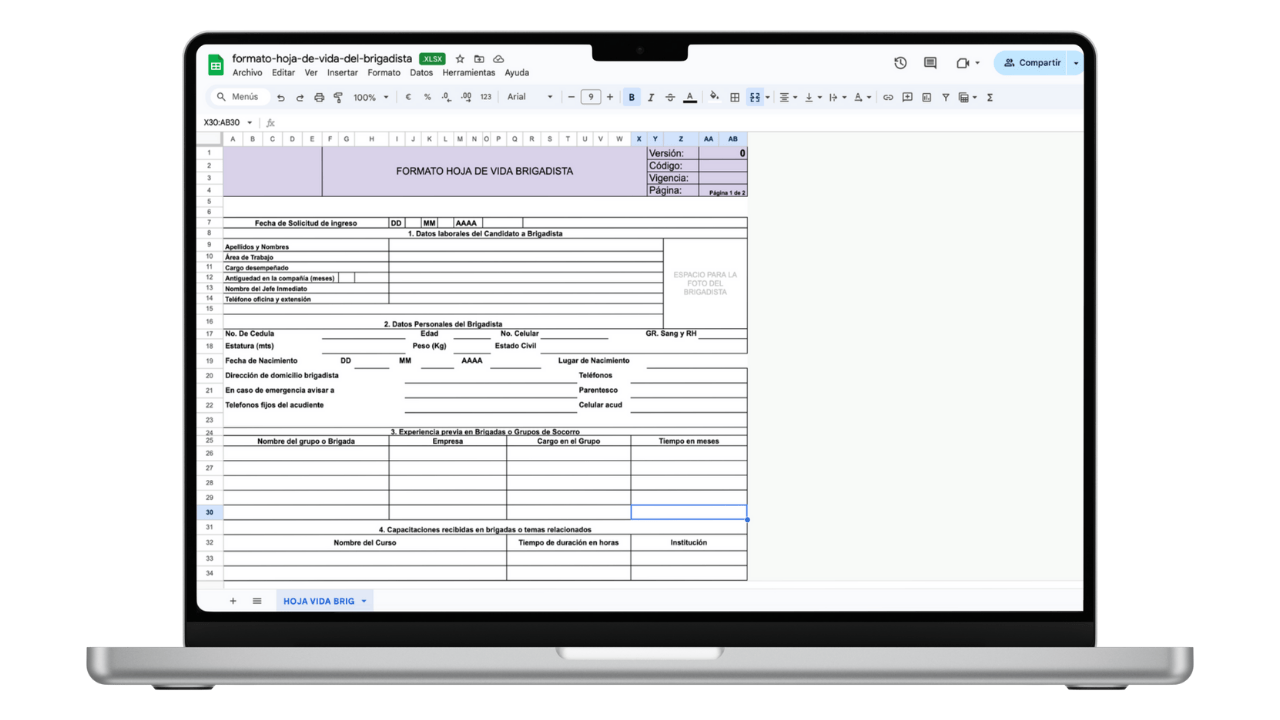
Task: Open the version history clock icon
Action: 899,62
